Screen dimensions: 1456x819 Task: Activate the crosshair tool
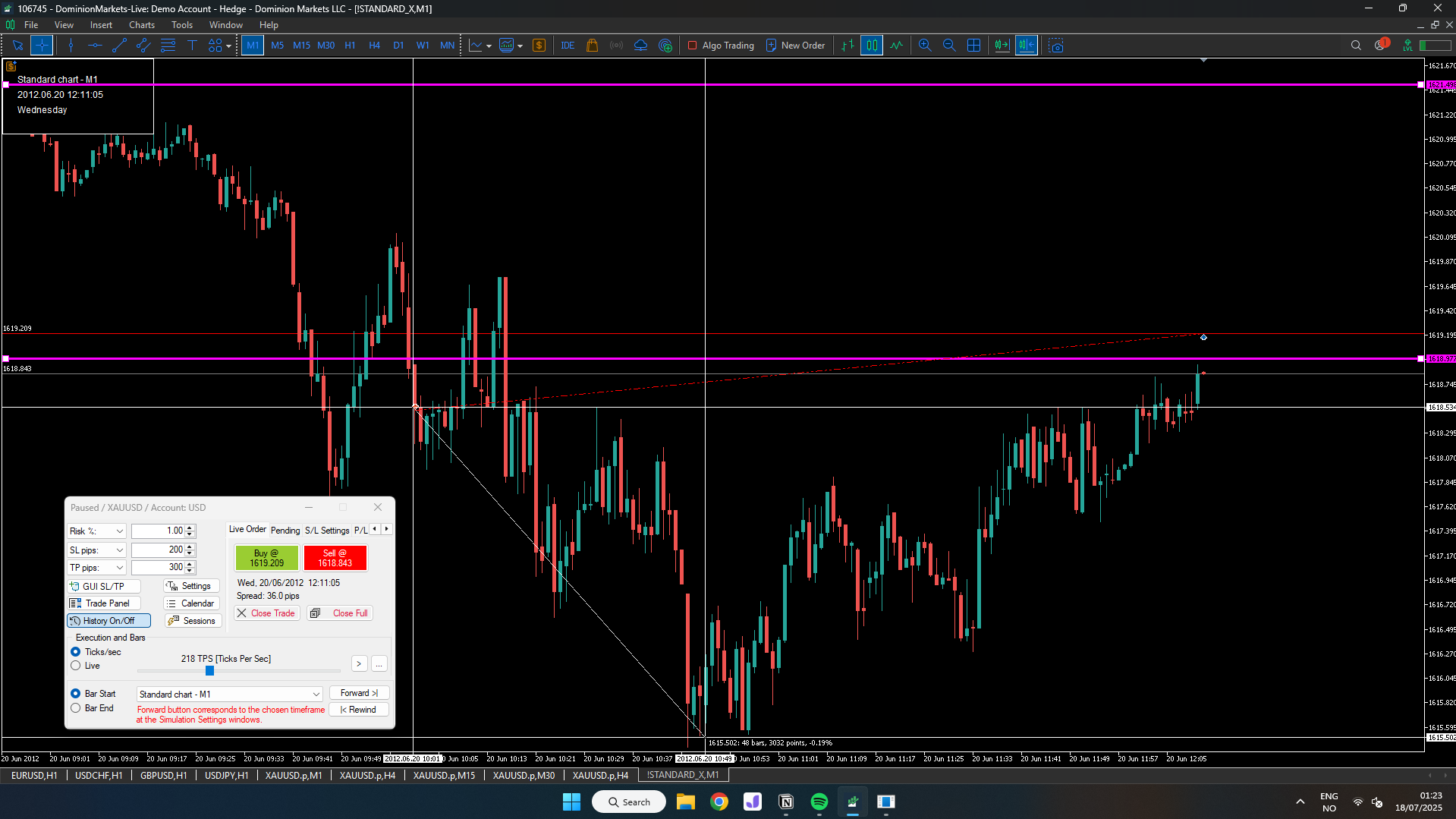[42, 46]
